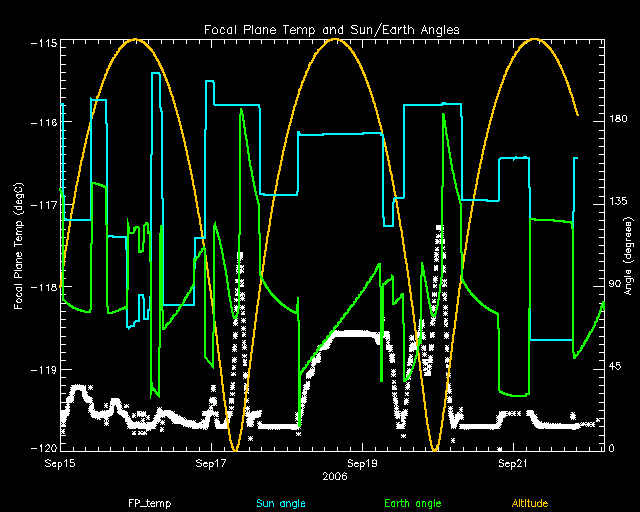The height and width of the screenshot is (512, 640).
Task: Select the -119 temperature tick label
Action: click(42, 369)
